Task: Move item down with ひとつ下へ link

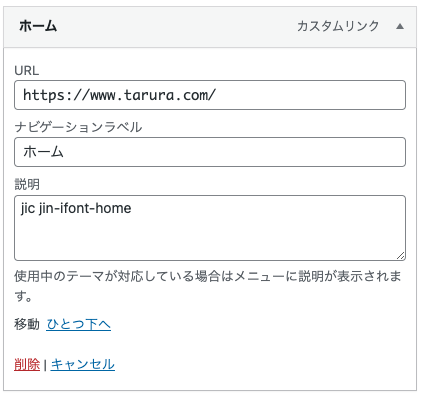Action: click(x=79, y=324)
